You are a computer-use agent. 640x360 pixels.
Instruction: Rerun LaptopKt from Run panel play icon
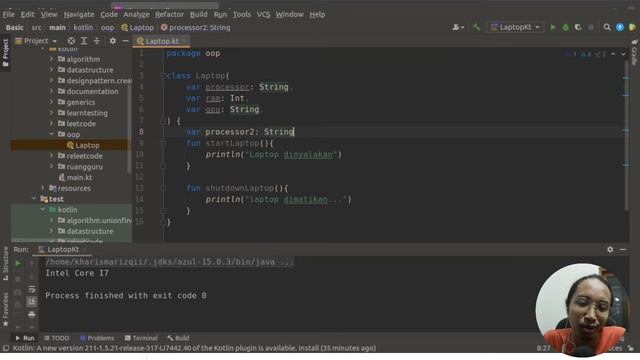pyautogui.click(x=18, y=264)
